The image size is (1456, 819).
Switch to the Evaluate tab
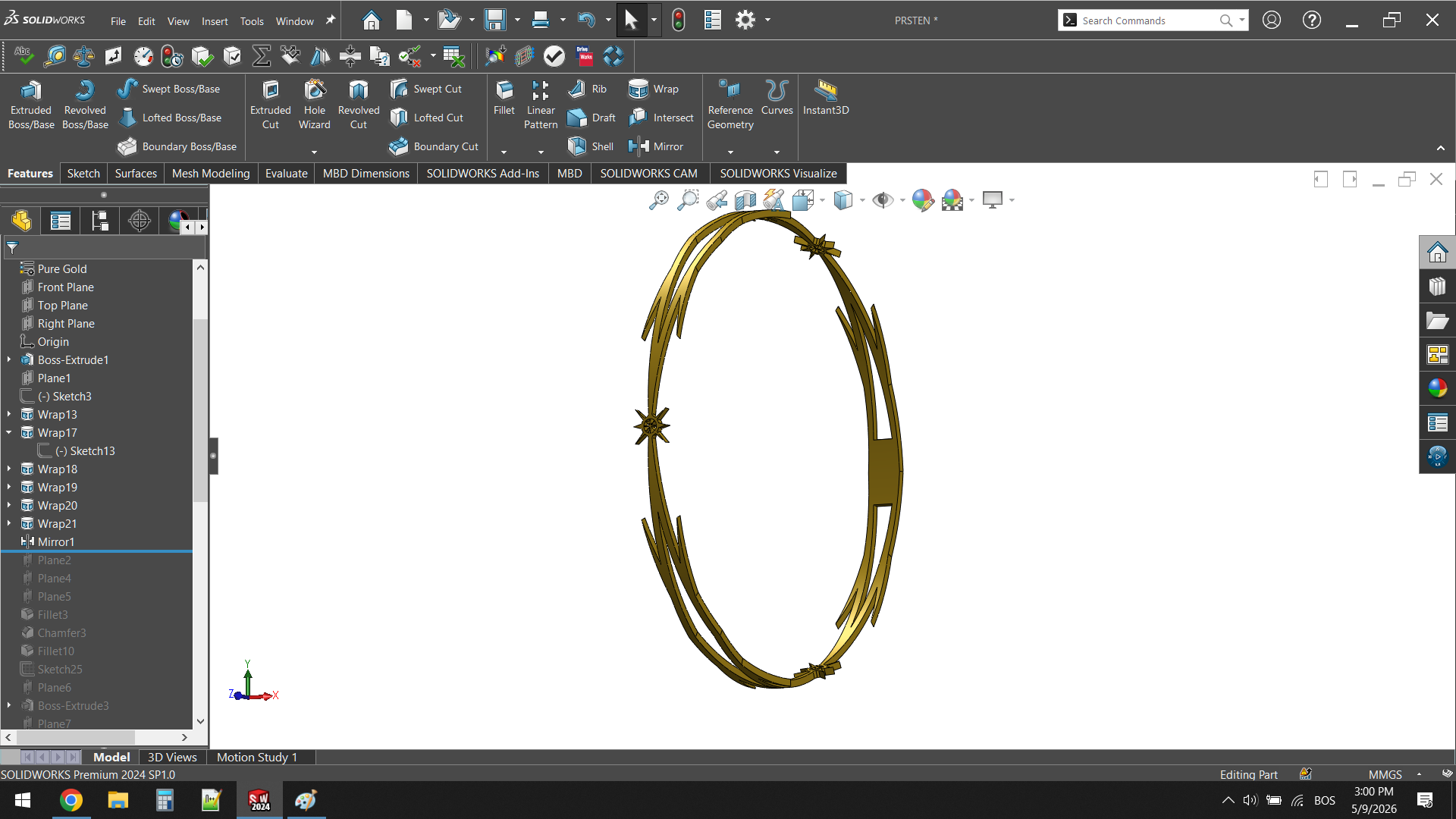pos(287,173)
